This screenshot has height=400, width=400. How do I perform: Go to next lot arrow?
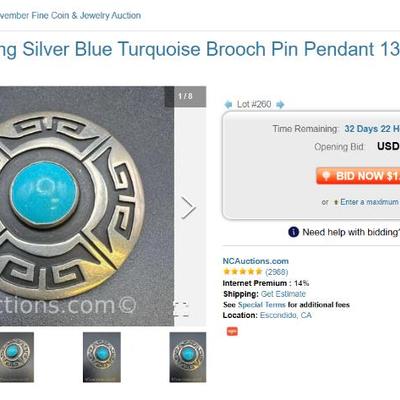click(280, 105)
